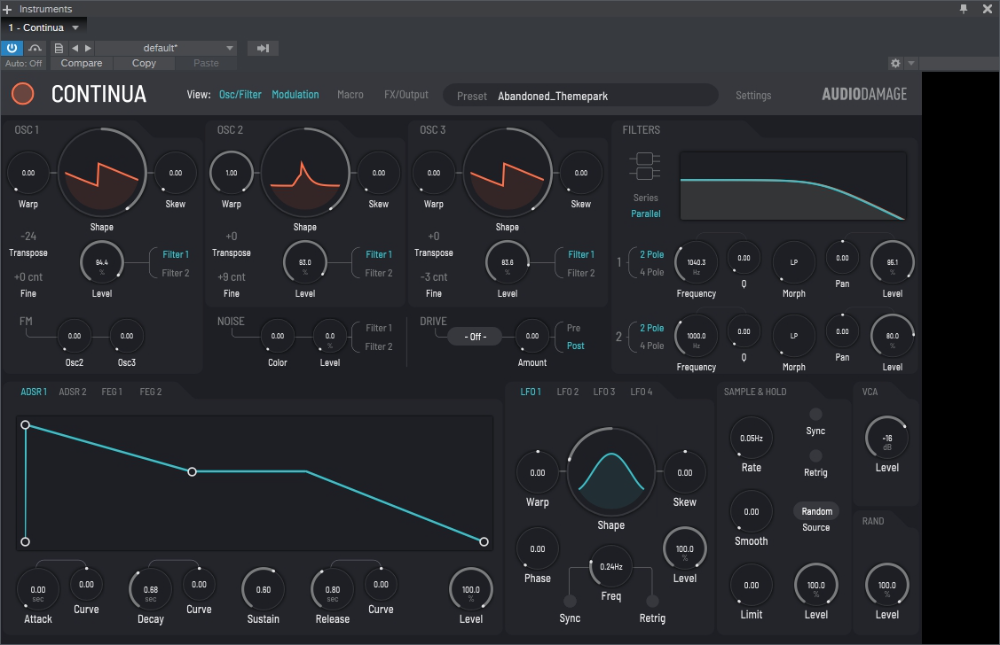This screenshot has height=645, width=1000.
Task: Switch to the FEG 1 tab
Action: (112, 392)
